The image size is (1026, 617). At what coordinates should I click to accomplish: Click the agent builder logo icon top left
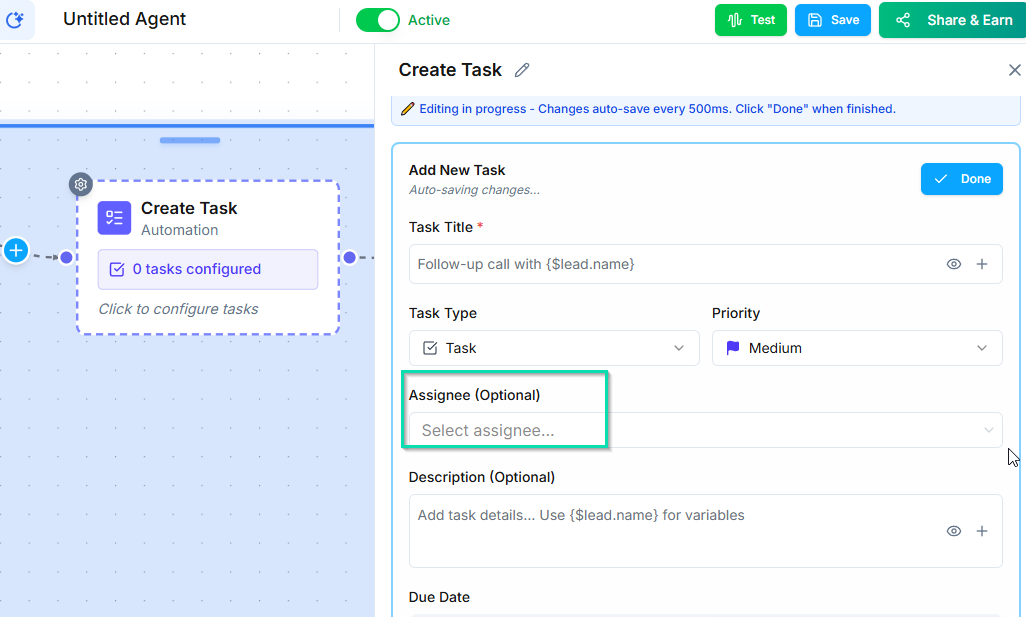pyautogui.click(x=16, y=19)
